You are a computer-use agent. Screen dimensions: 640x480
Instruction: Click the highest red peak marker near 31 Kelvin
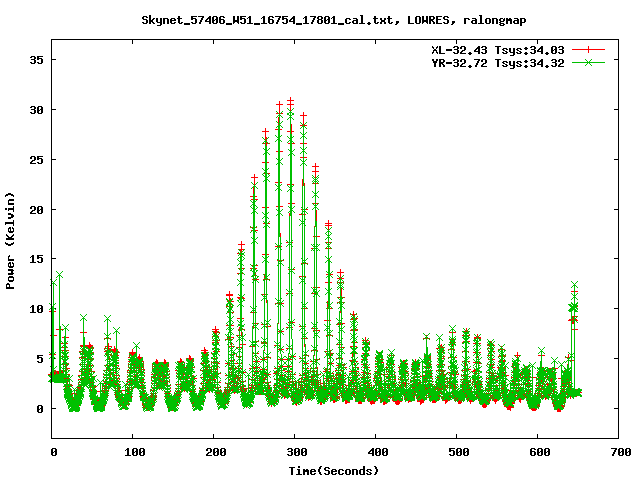[x=291, y=100]
